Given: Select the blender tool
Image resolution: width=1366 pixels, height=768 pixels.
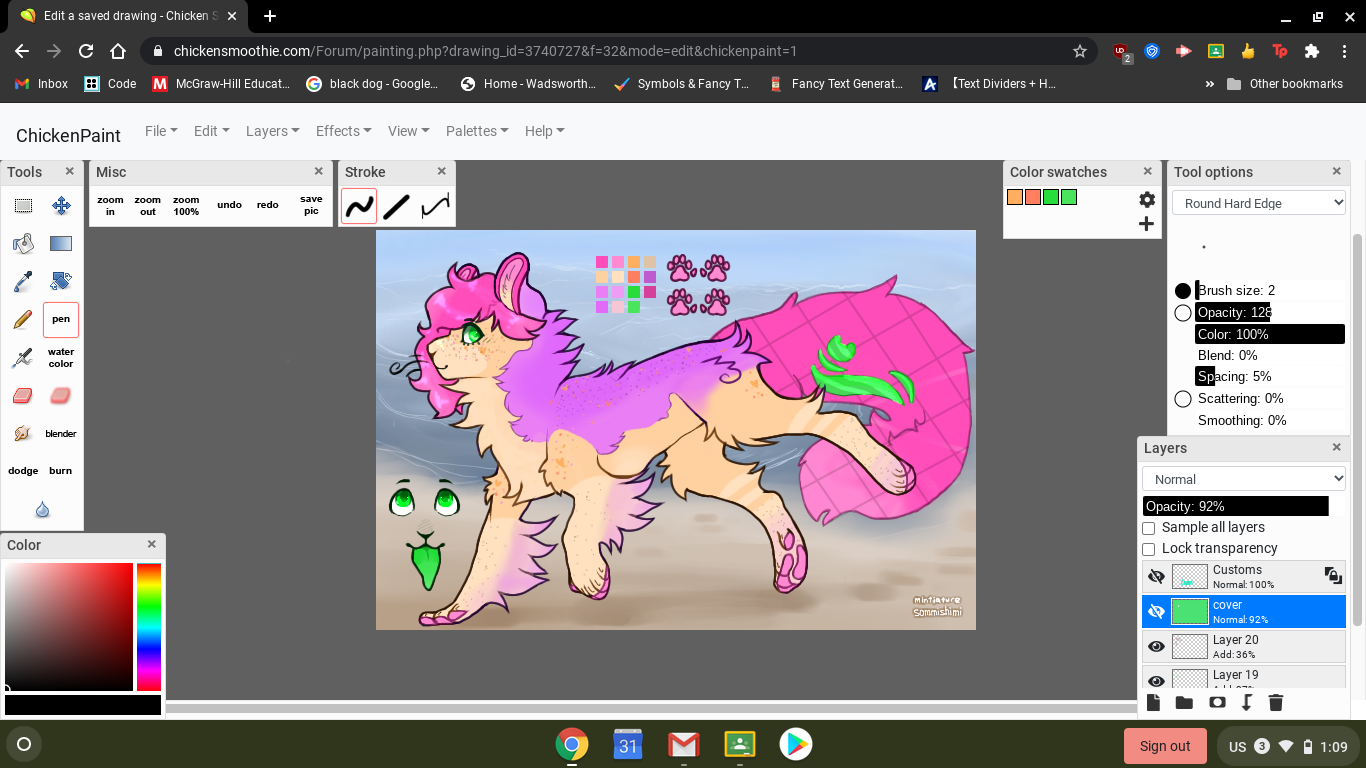Looking at the screenshot, I should [61, 433].
